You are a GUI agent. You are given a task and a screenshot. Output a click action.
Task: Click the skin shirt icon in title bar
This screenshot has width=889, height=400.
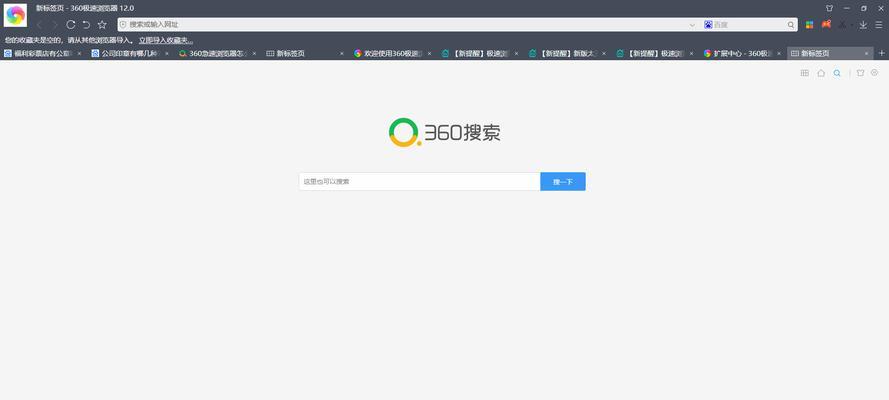pyautogui.click(x=829, y=8)
